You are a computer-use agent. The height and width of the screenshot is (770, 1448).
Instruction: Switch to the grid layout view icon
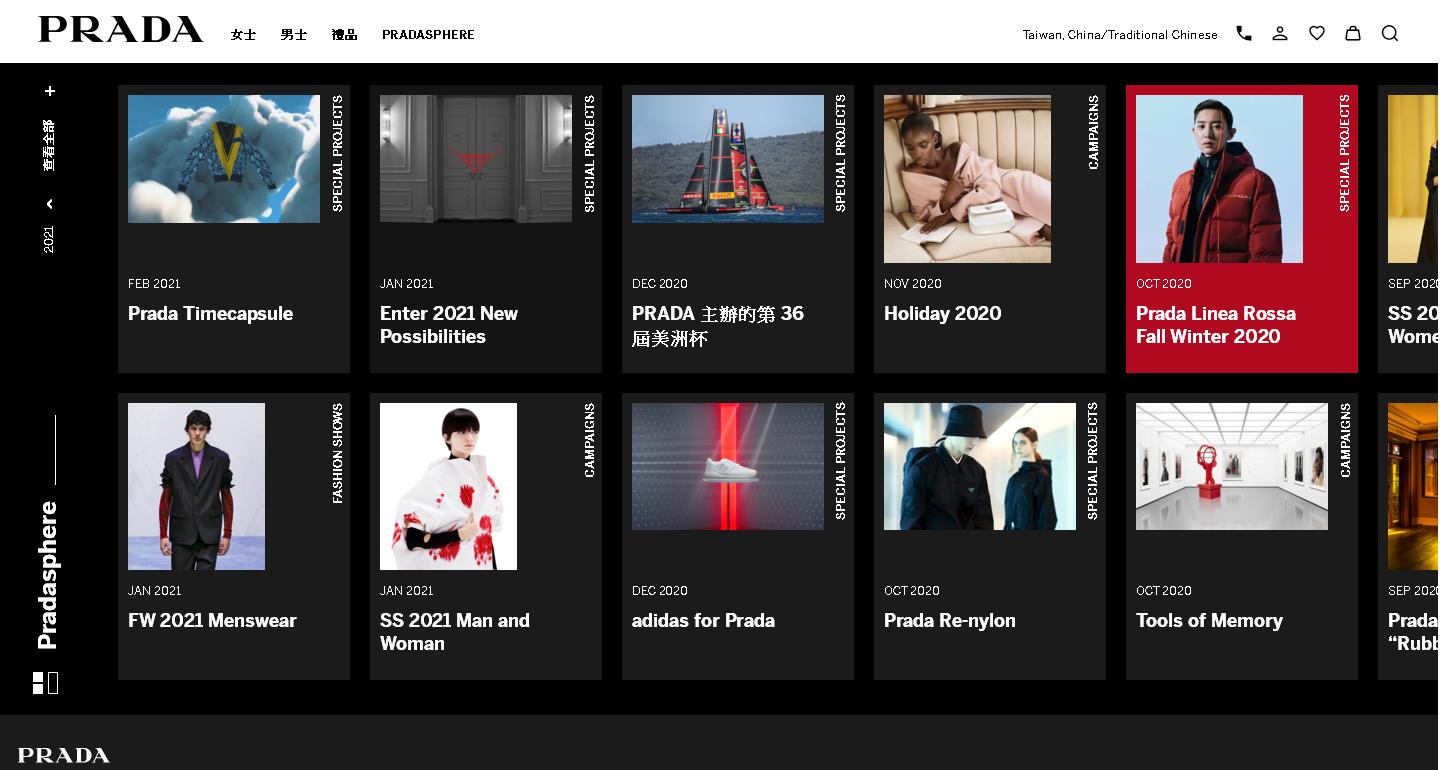38,683
